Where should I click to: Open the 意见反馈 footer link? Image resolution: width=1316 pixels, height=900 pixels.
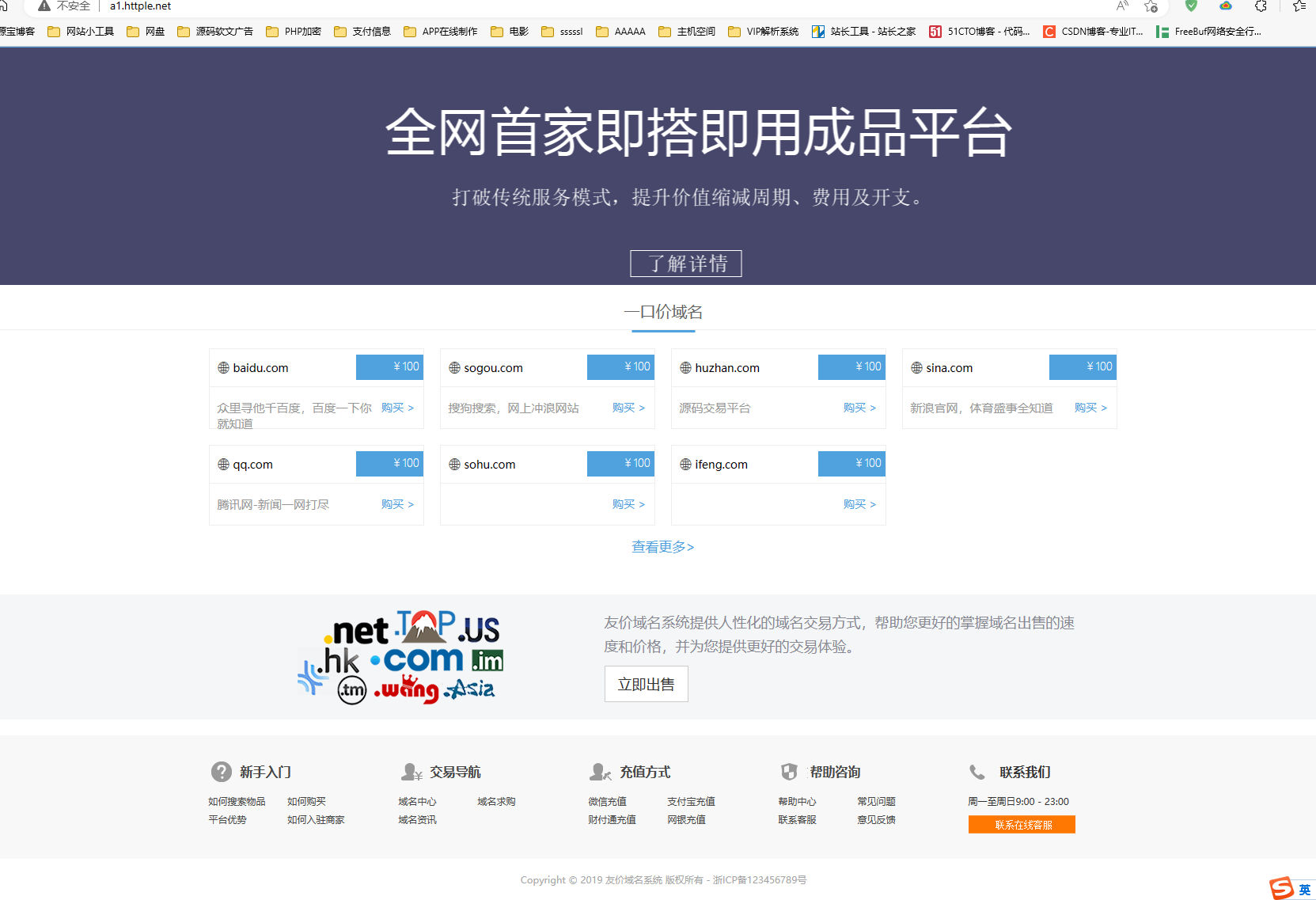[x=876, y=820]
